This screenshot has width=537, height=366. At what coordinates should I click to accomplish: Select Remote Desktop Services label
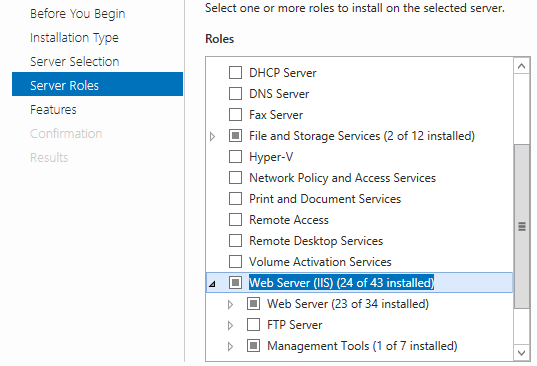tap(316, 241)
